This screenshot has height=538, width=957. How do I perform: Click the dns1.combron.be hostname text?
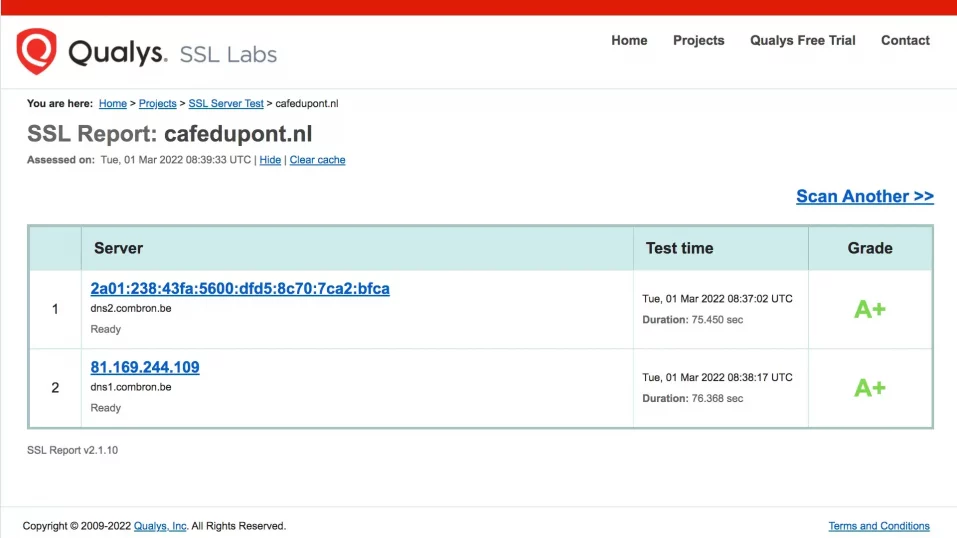tap(131, 387)
